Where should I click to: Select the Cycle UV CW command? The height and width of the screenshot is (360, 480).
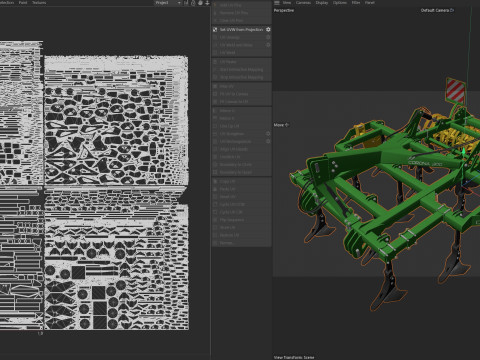[242, 212]
